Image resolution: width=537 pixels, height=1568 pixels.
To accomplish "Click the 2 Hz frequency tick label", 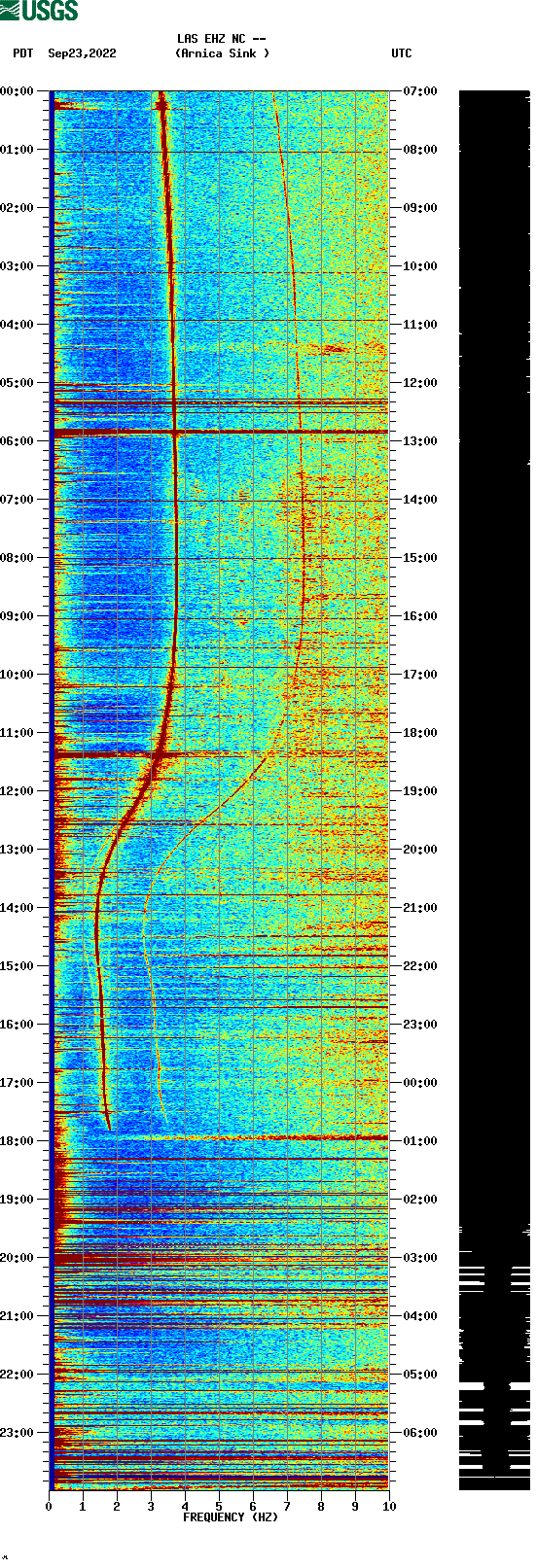I will click(x=117, y=1507).
